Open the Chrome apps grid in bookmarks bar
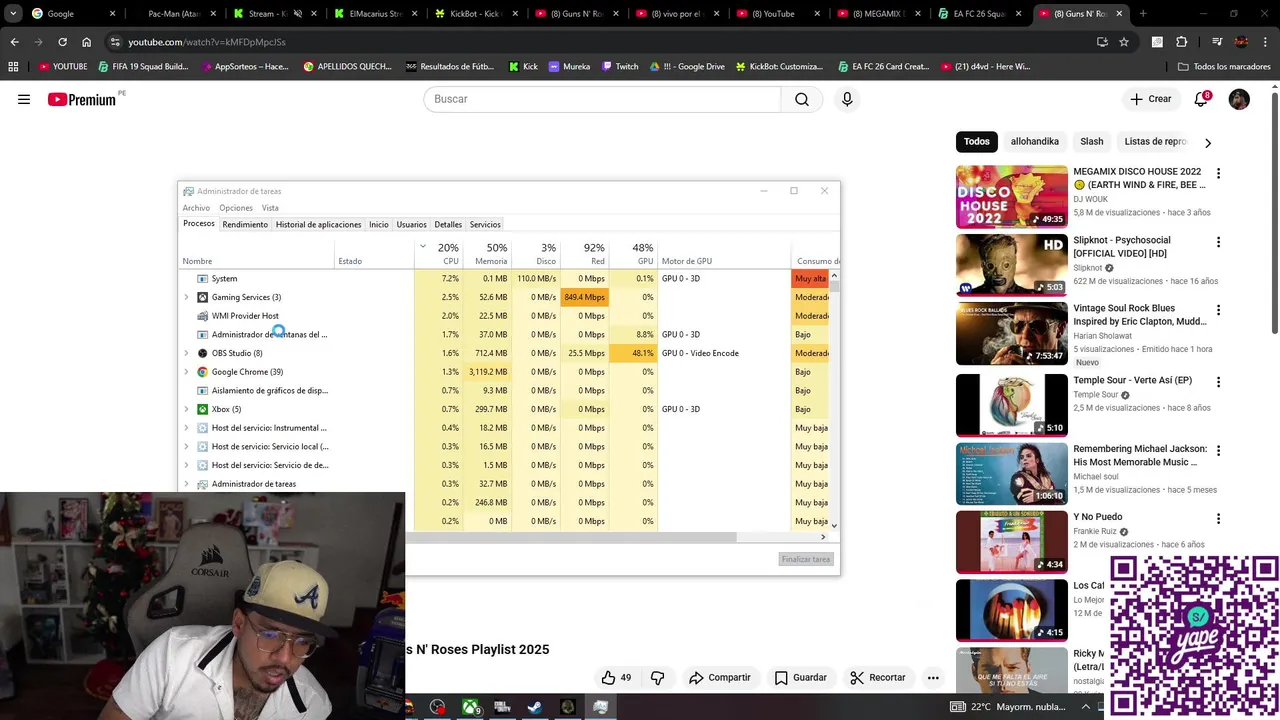 pyautogui.click(x=13, y=66)
